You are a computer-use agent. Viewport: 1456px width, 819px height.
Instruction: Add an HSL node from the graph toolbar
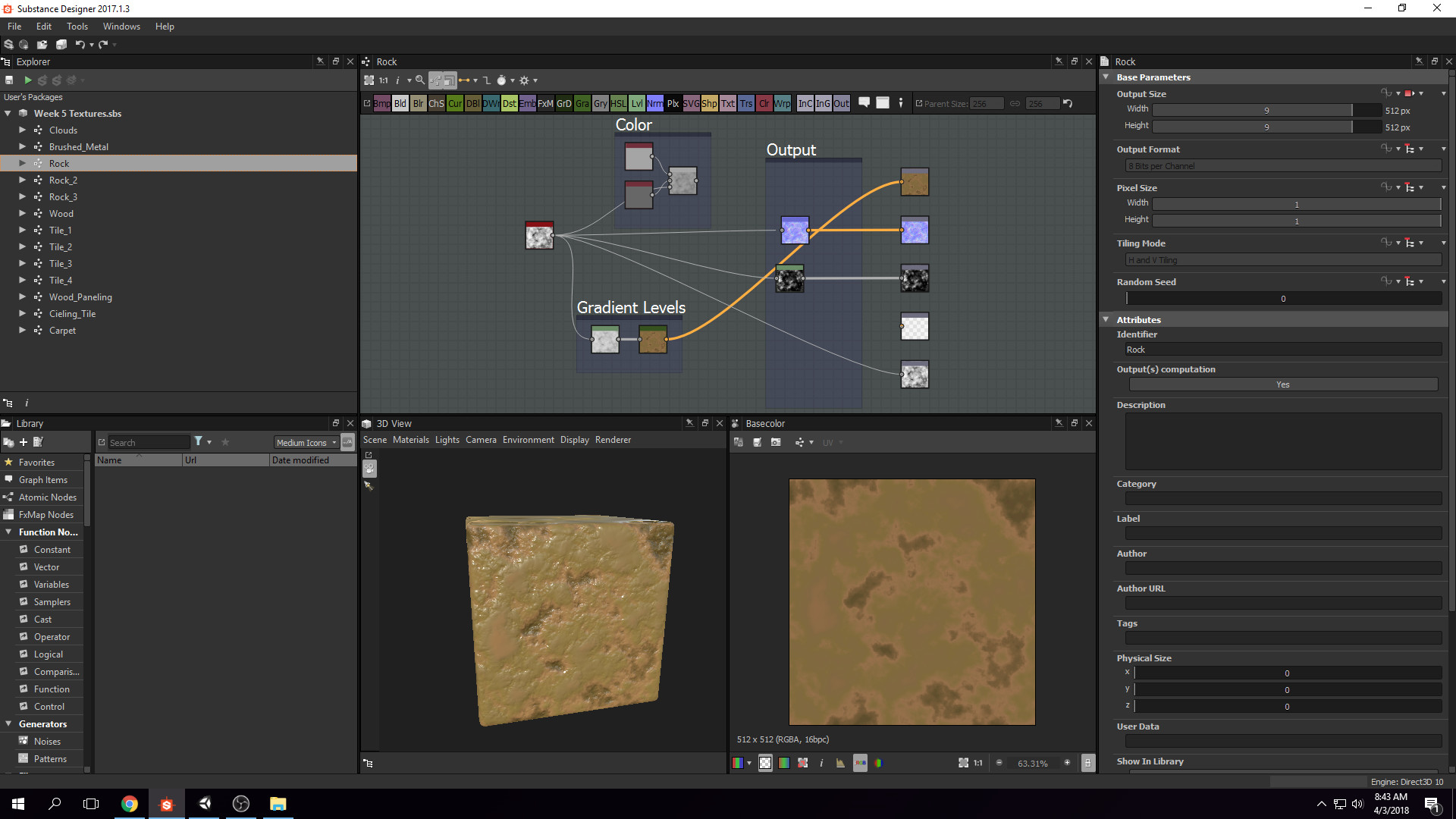pyautogui.click(x=618, y=103)
